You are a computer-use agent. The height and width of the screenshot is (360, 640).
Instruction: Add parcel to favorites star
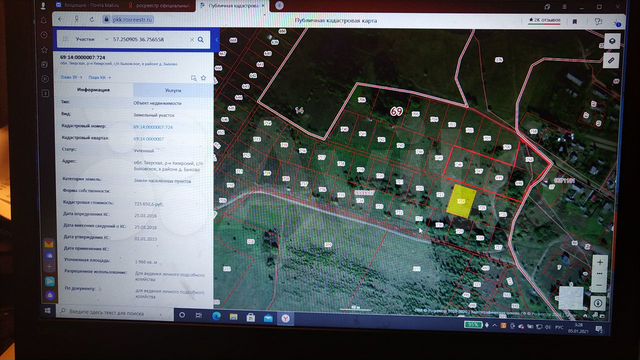tap(203, 78)
